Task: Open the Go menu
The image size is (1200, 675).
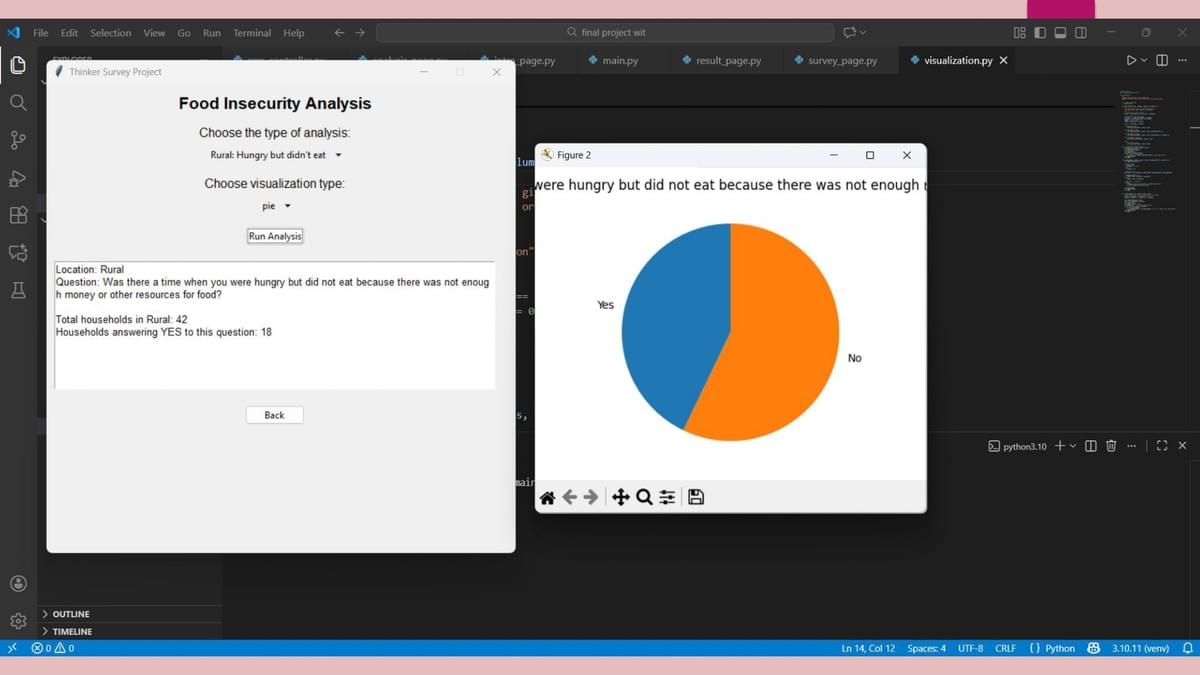Action: coord(184,33)
